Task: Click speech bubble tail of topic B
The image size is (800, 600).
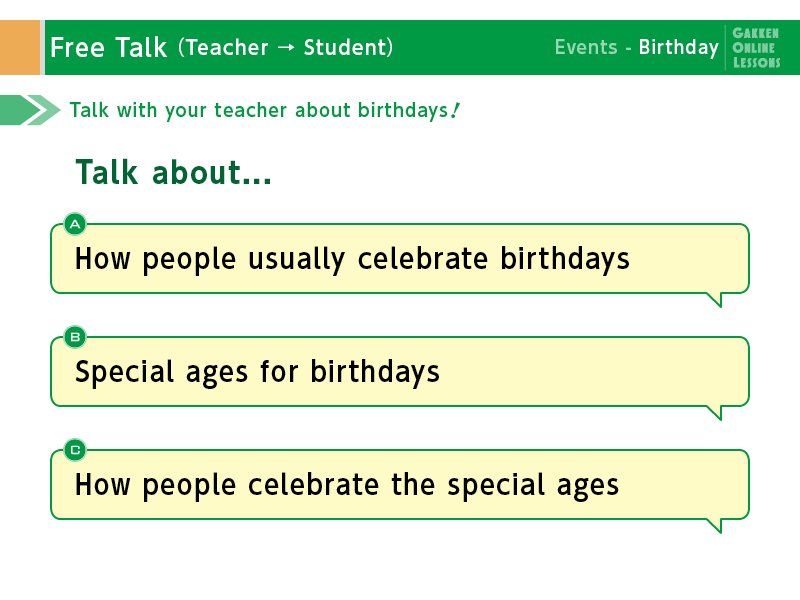Action: tap(714, 413)
